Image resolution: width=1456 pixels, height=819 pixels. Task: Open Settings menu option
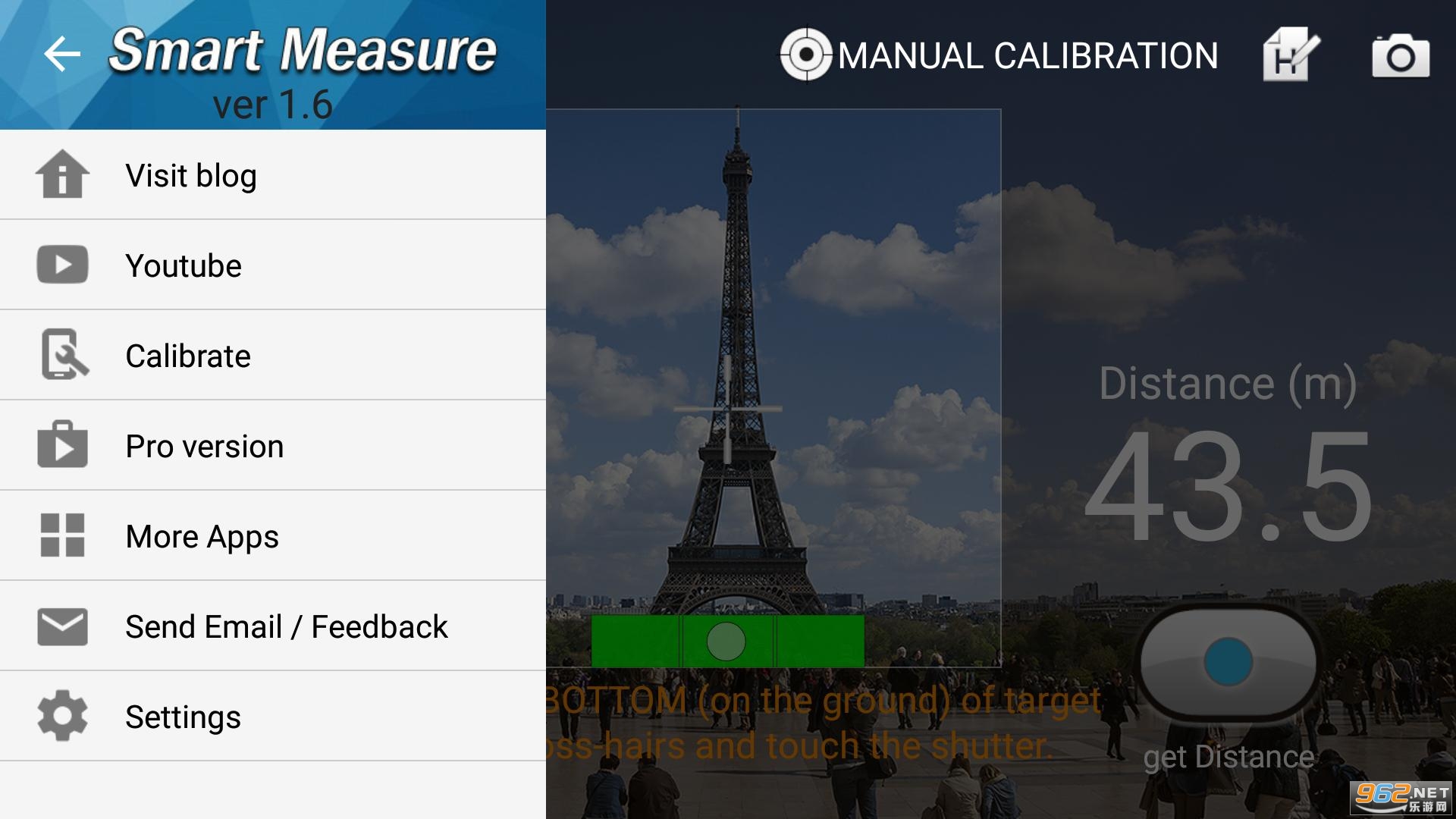182,716
